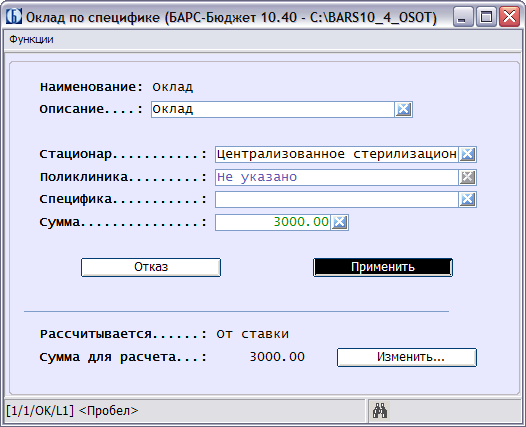Clear the Специфика field with its X icon
The height and width of the screenshot is (427, 526).
point(467,200)
